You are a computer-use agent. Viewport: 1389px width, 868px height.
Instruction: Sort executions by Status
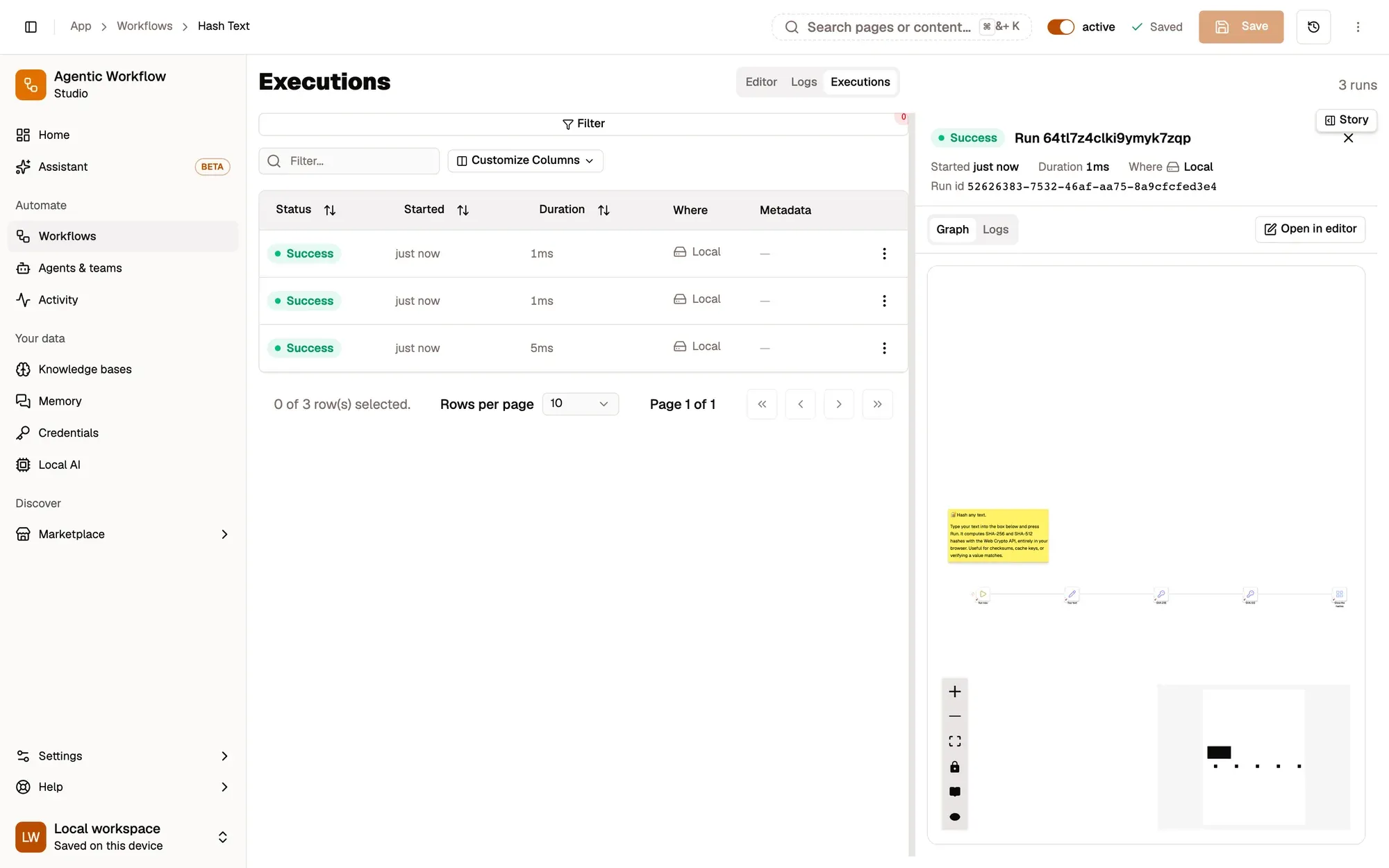(x=306, y=210)
